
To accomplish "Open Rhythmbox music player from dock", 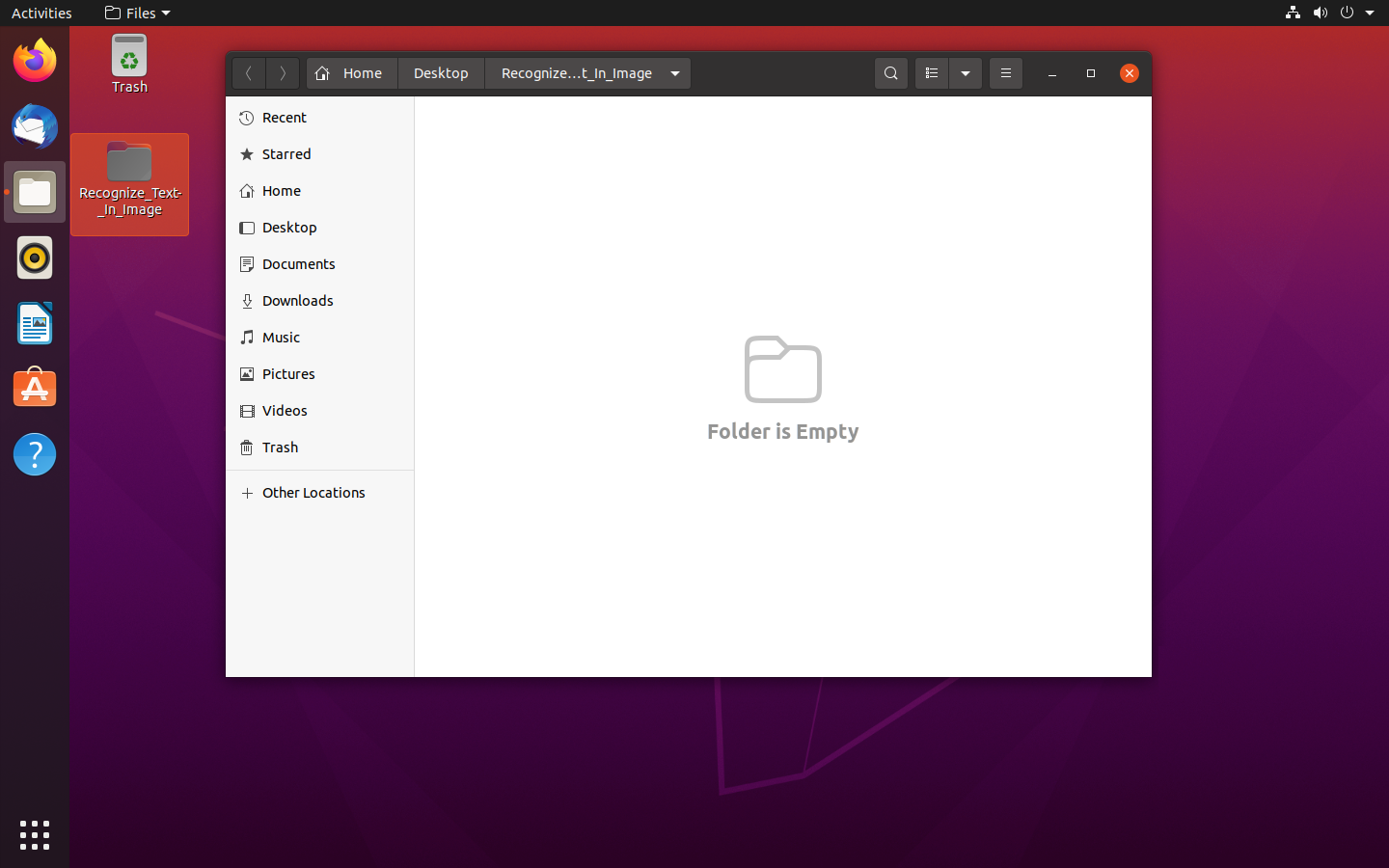I will pyautogui.click(x=35, y=258).
